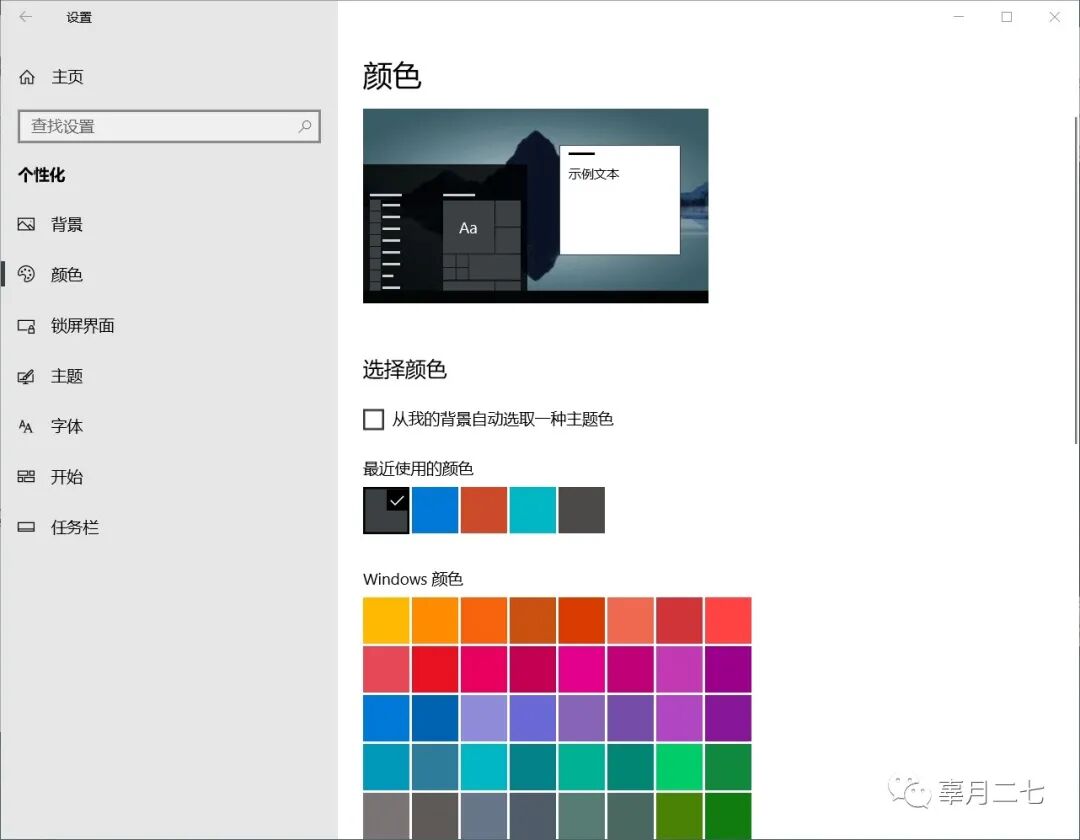Select the blue recently used color
This screenshot has width=1080, height=840.
tap(434, 510)
